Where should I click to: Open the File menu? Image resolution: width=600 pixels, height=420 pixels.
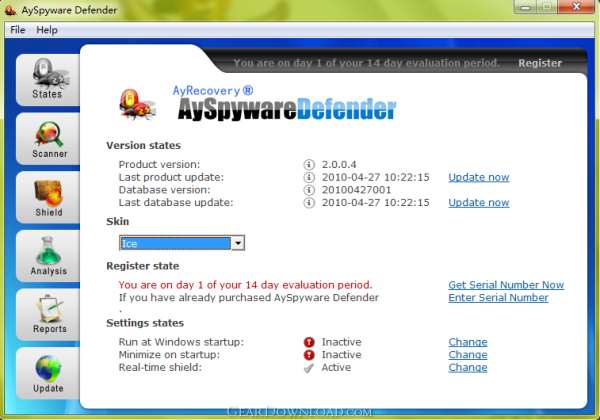coord(18,30)
